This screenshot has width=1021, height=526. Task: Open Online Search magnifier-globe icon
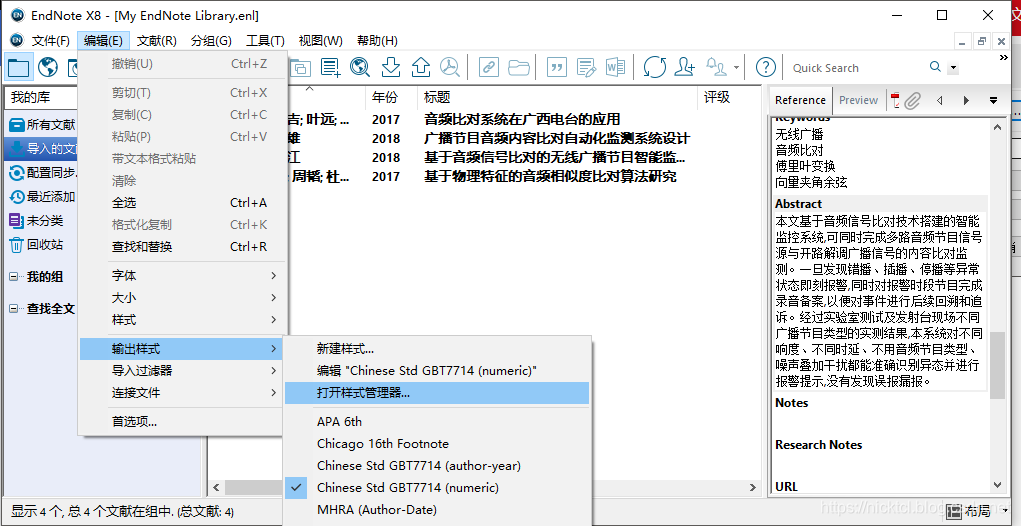pos(359,67)
